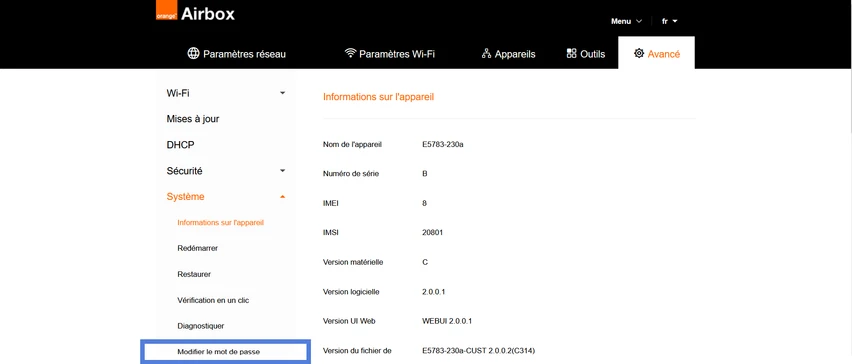Go to the Appareils tab
This screenshot has height=364, width=852.
point(509,54)
